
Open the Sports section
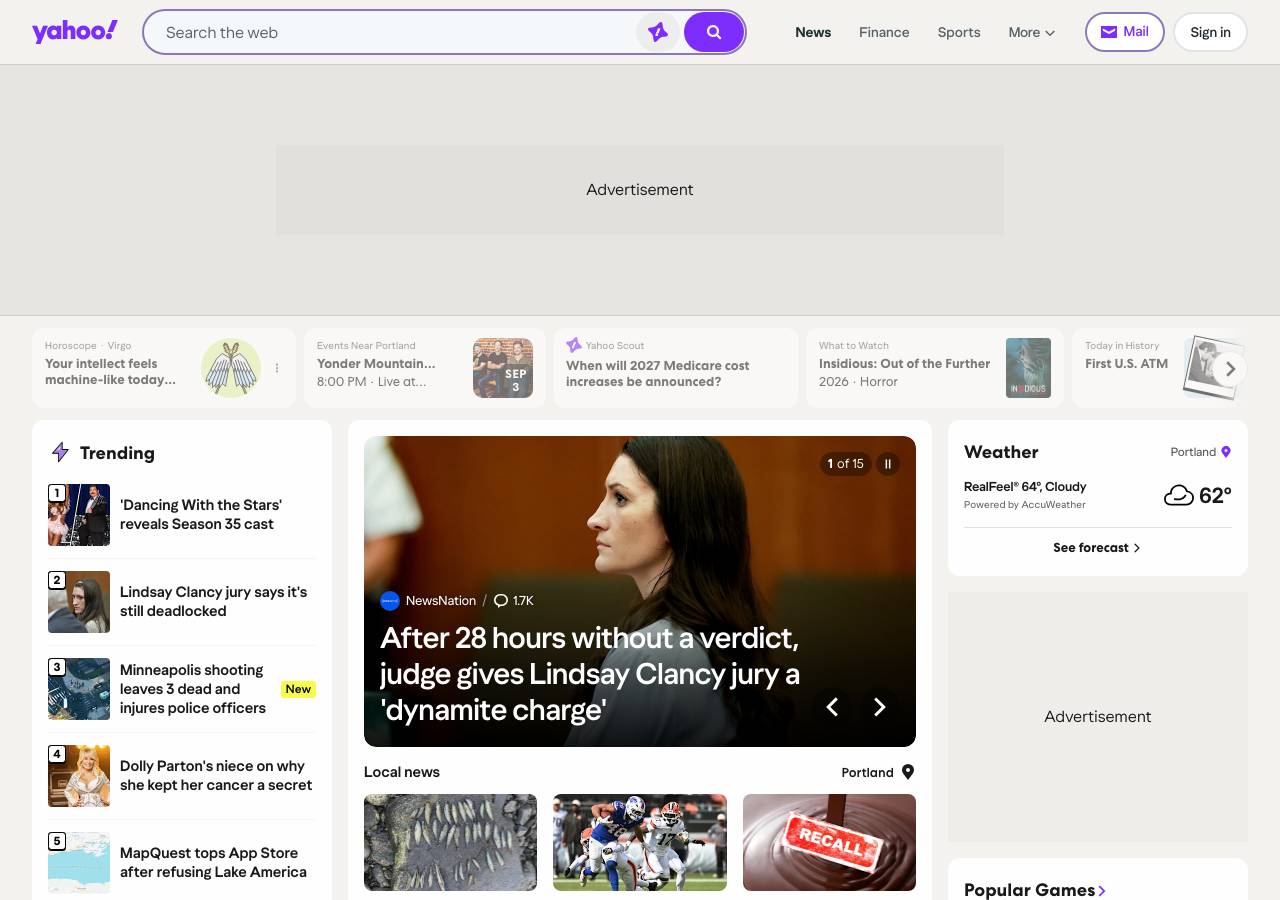click(x=959, y=32)
